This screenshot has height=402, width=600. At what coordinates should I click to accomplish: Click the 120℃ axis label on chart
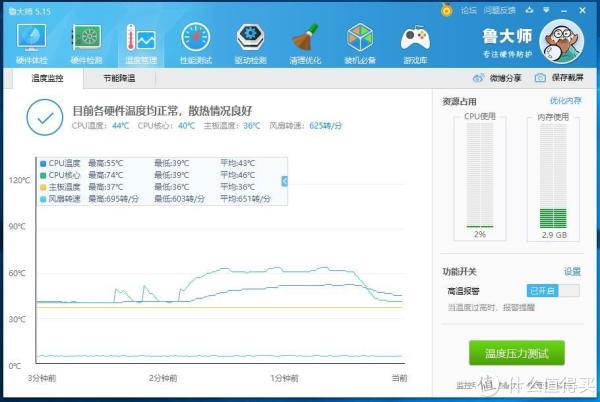point(19,180)
